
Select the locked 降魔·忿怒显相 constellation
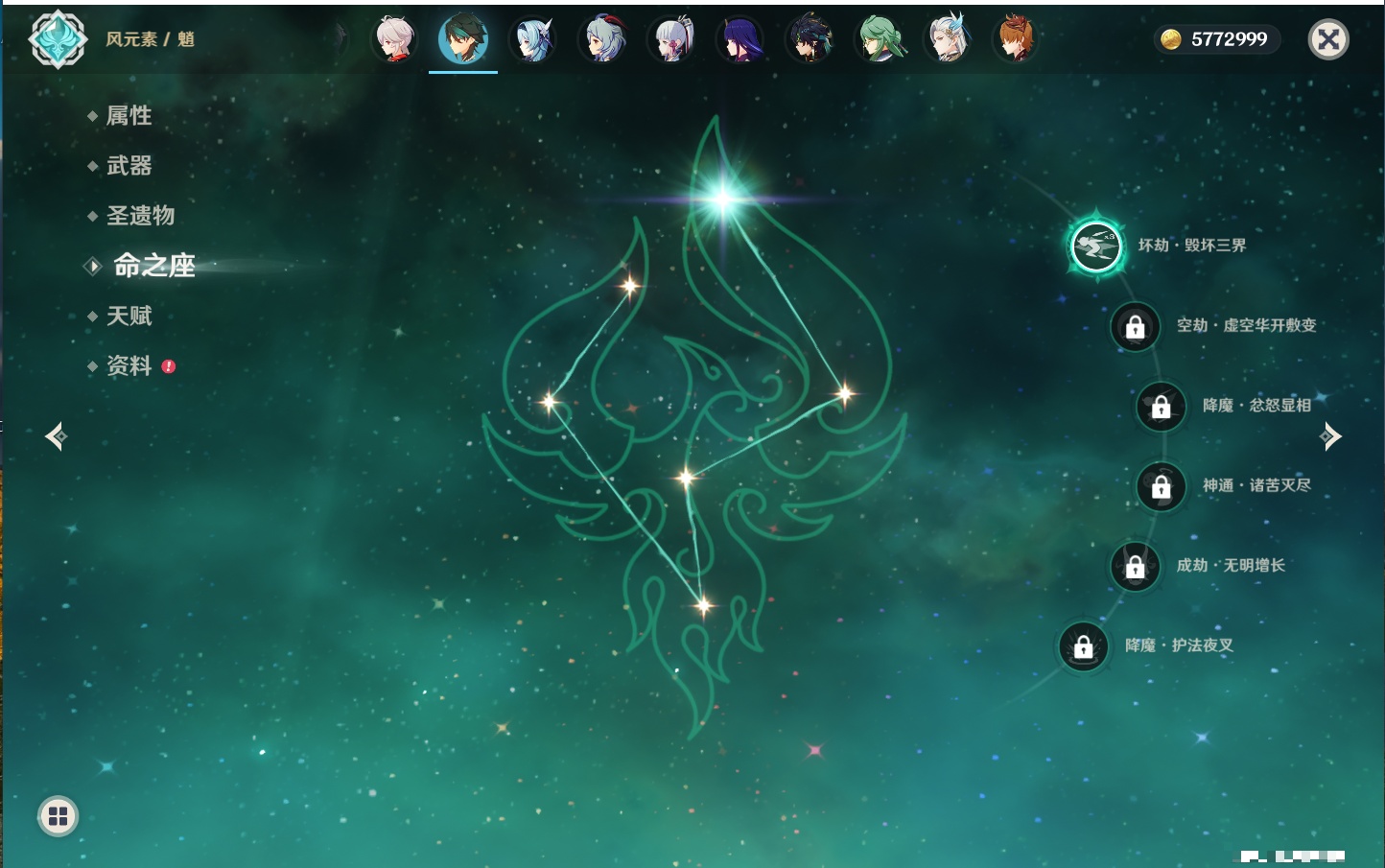pos(1161,406)
